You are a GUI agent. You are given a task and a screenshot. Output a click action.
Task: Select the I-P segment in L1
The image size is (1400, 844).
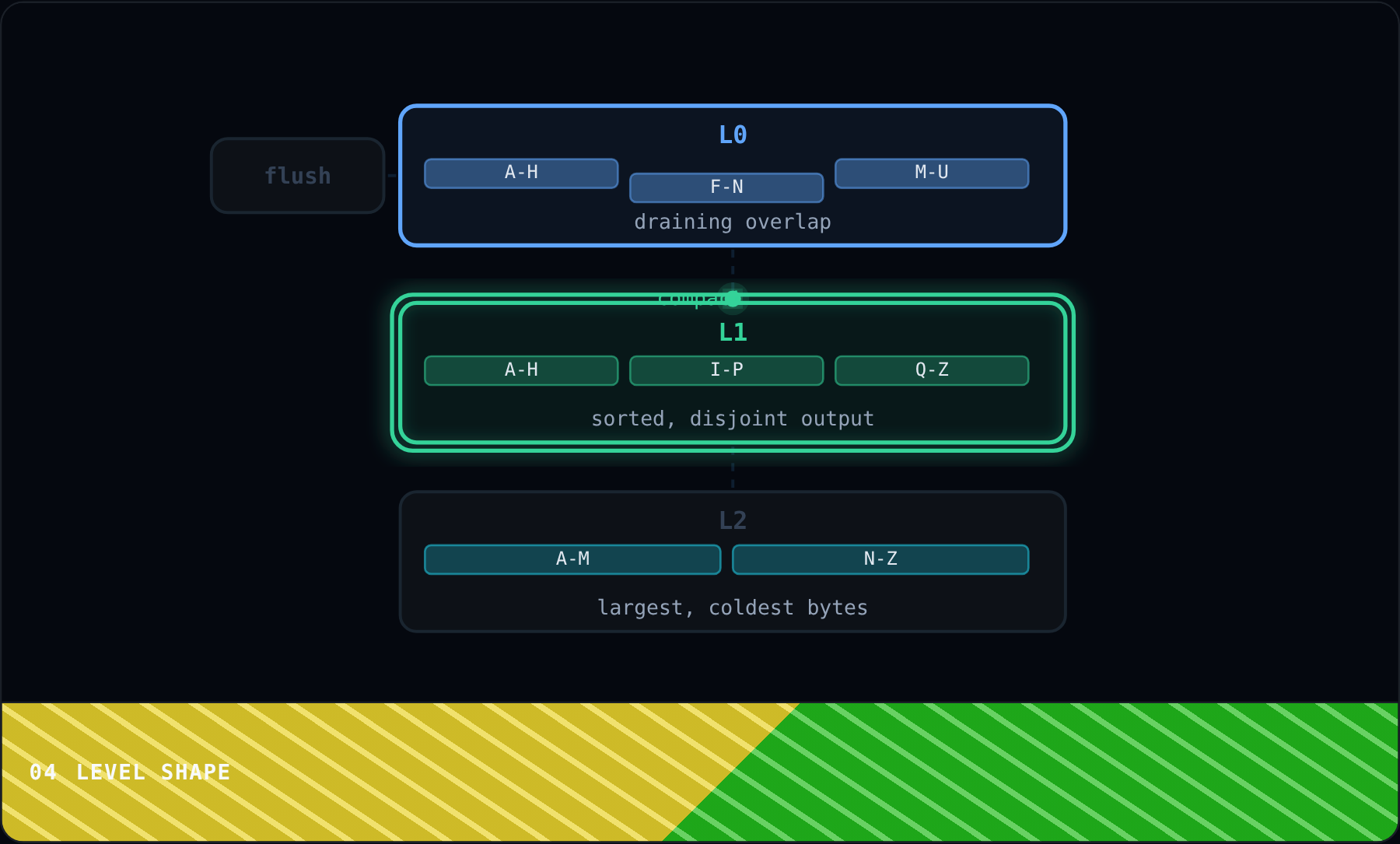pos(726,370)
